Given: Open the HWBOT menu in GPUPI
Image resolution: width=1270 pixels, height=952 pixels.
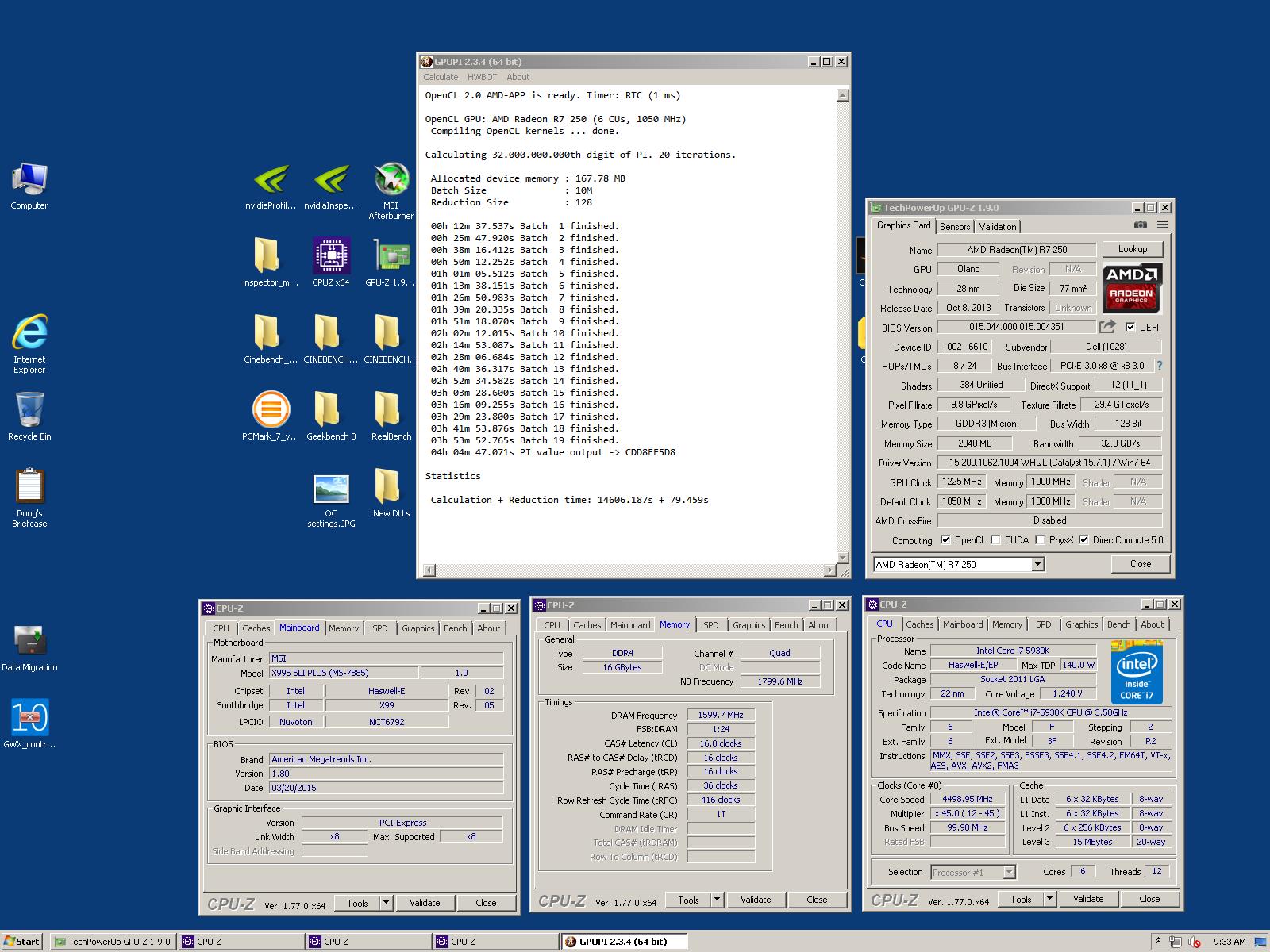Looking at the screenshot, I should point(482,77).
